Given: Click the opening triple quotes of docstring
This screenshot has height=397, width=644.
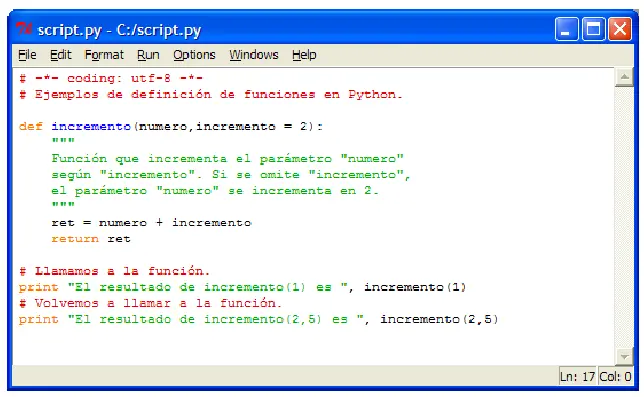Looking at the screenshot, I should (x=63, y=141).
